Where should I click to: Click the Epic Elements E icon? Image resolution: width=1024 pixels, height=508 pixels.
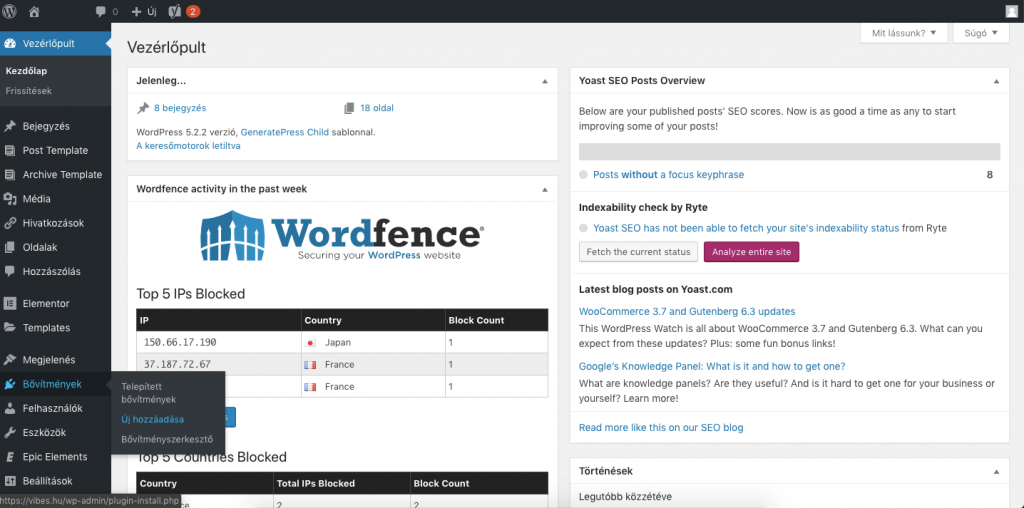click(x=10, y=456)
